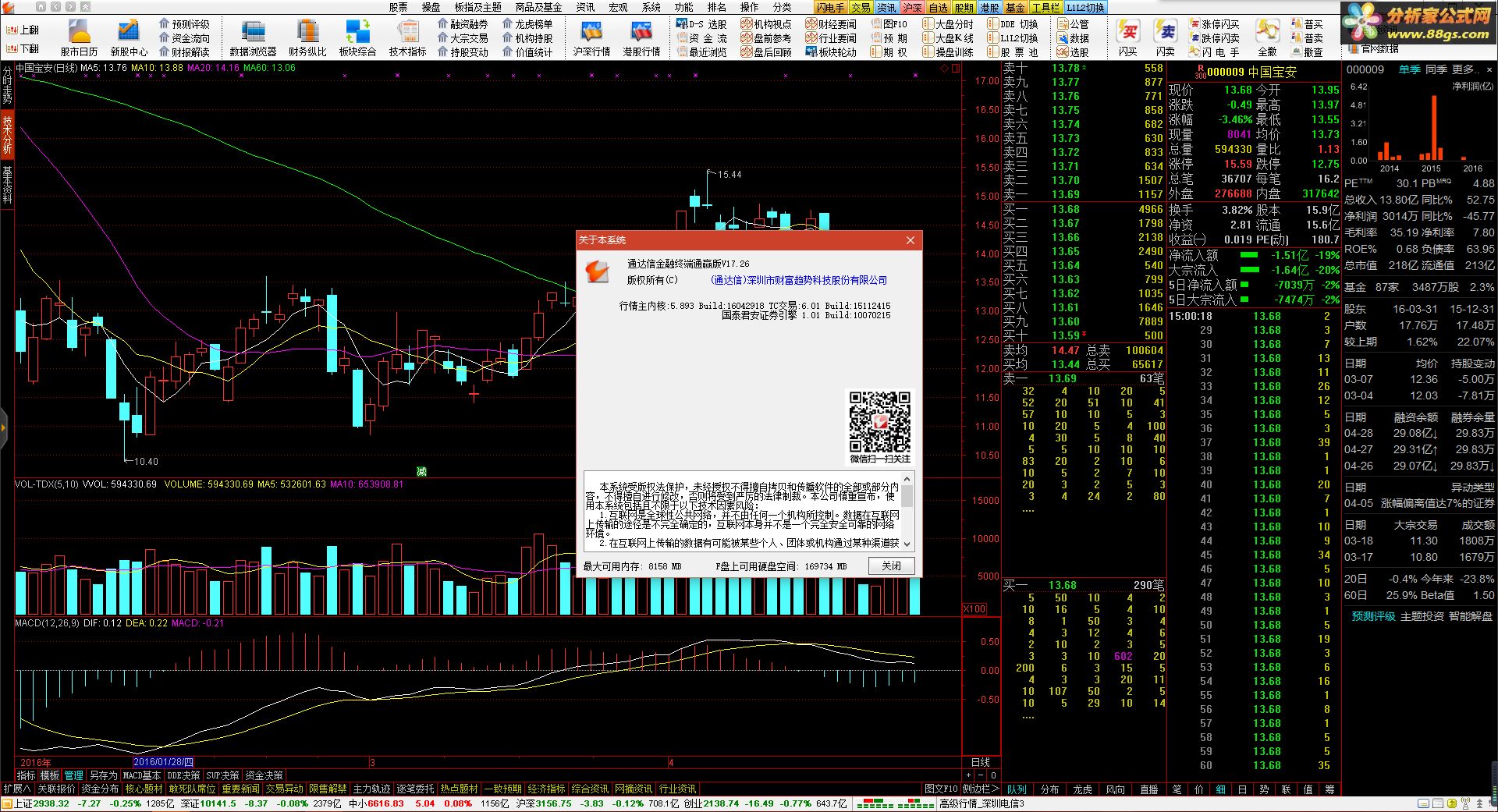This screenshot has height=812, width=1498.
Task: Click 下翻 page down toolbar item
Action: point(23,48)
